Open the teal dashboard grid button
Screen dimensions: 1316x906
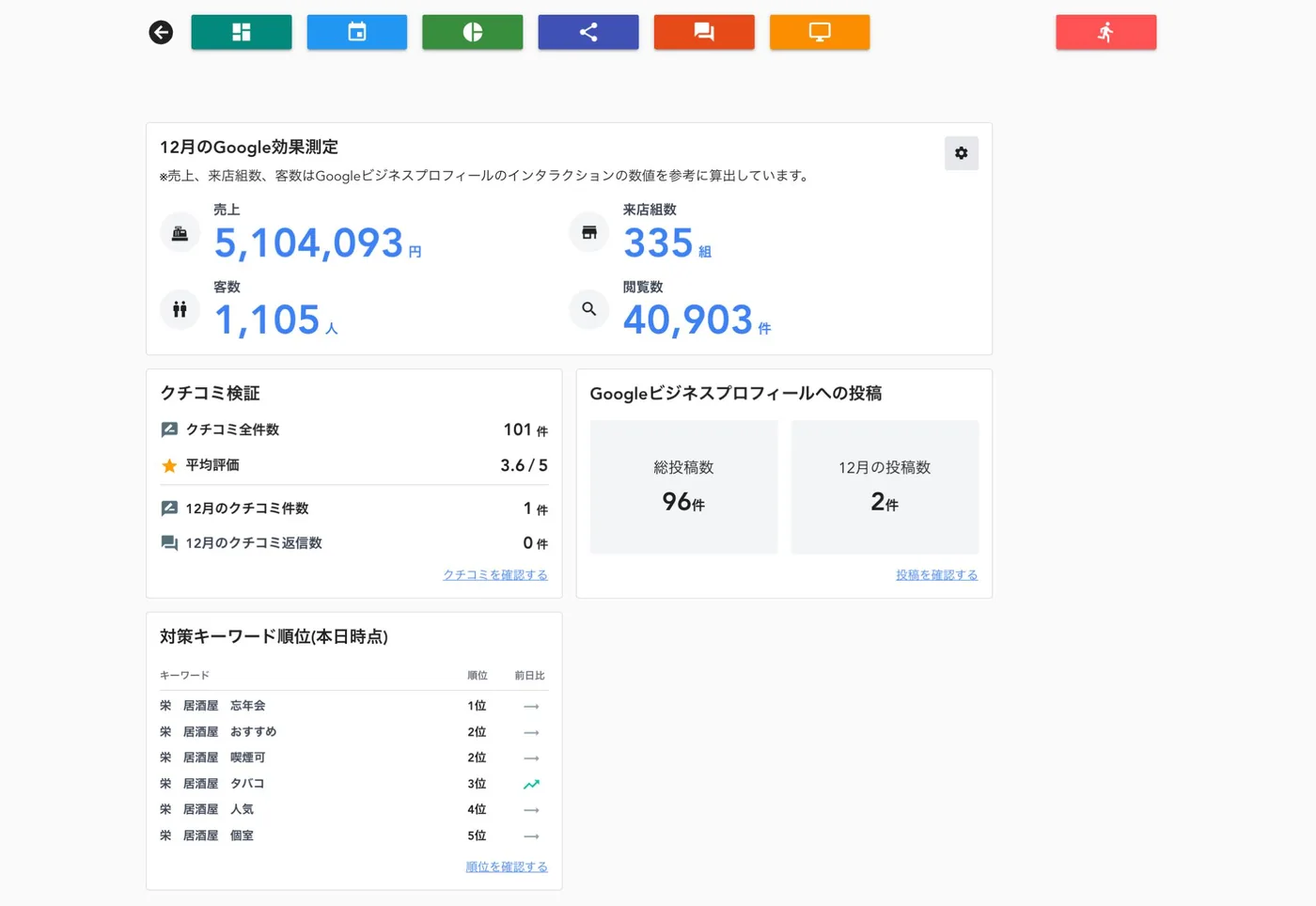tap(242, 32)
